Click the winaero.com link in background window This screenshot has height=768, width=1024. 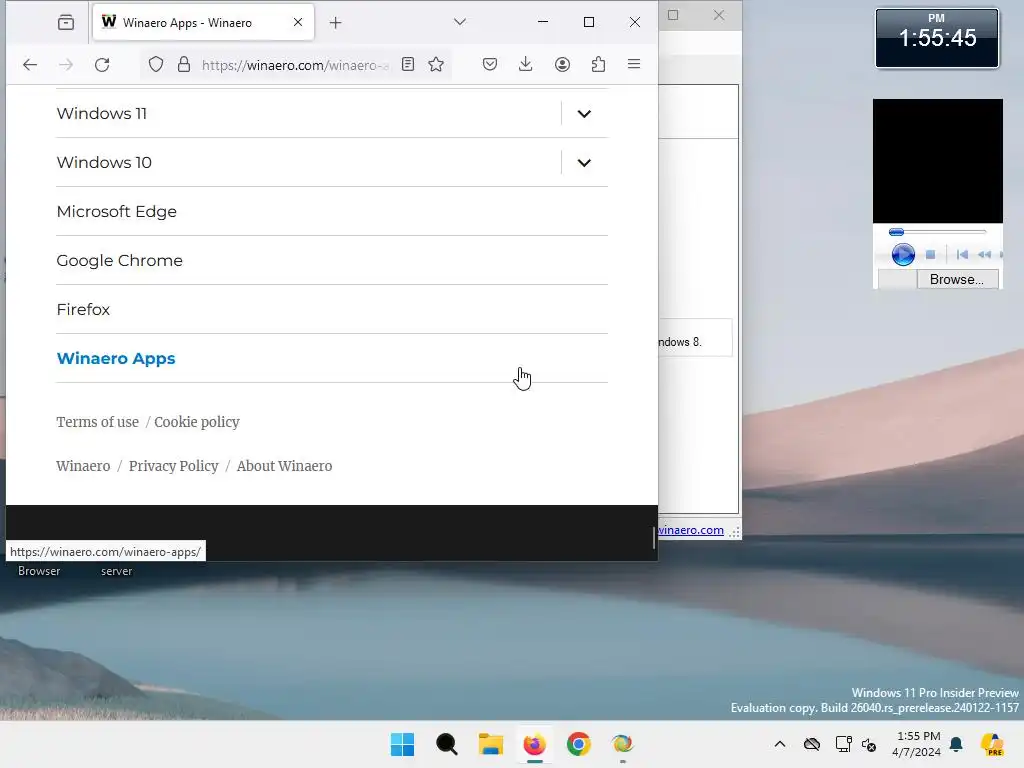(691, 530)
